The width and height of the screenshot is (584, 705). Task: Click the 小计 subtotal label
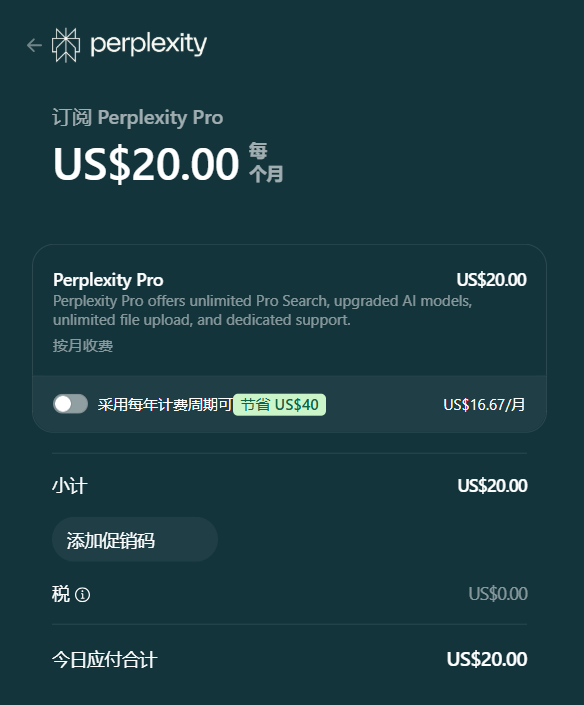70,486
